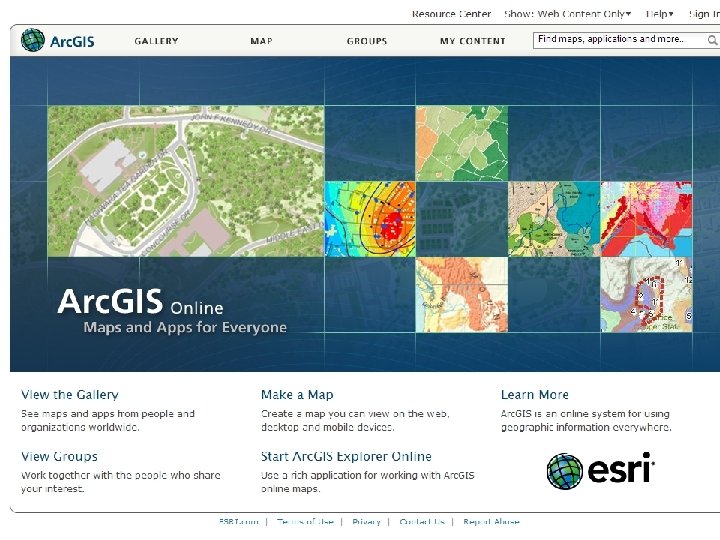Image resolution: width=720 pixels, height=540 pixels.
Task: Click the Make a Map link
Action: 297,394
